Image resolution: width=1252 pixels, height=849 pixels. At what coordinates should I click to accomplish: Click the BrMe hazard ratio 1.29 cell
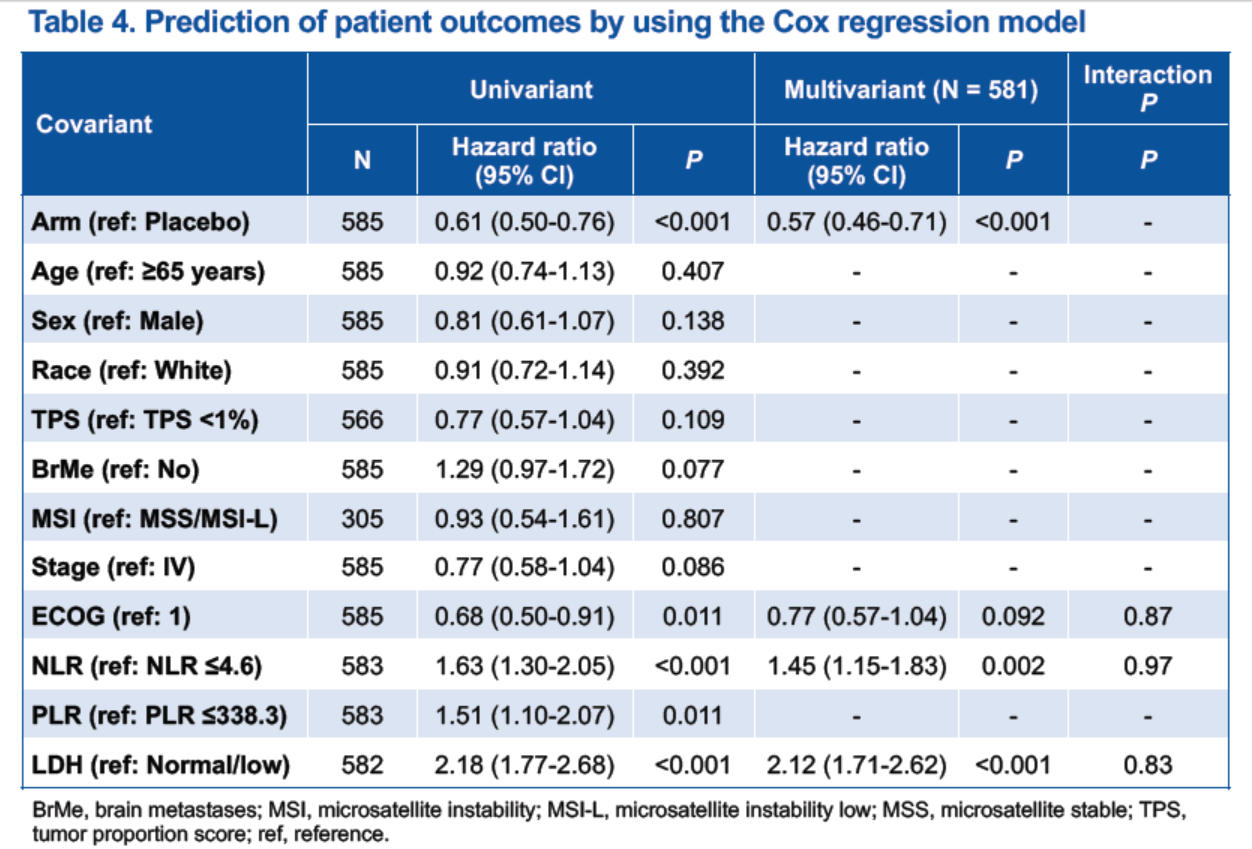tap(524, 469)
